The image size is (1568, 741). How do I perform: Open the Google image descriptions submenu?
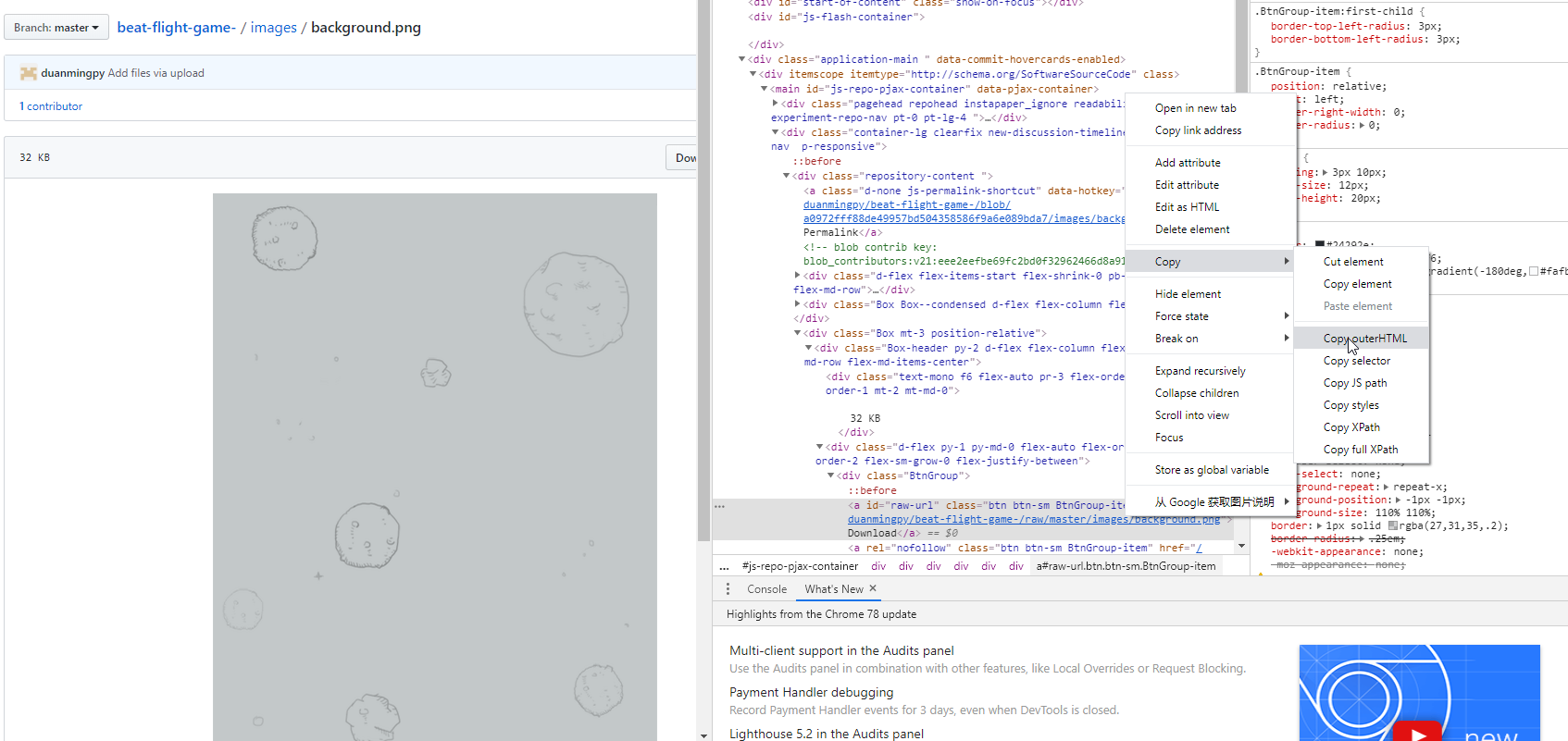1210,502
